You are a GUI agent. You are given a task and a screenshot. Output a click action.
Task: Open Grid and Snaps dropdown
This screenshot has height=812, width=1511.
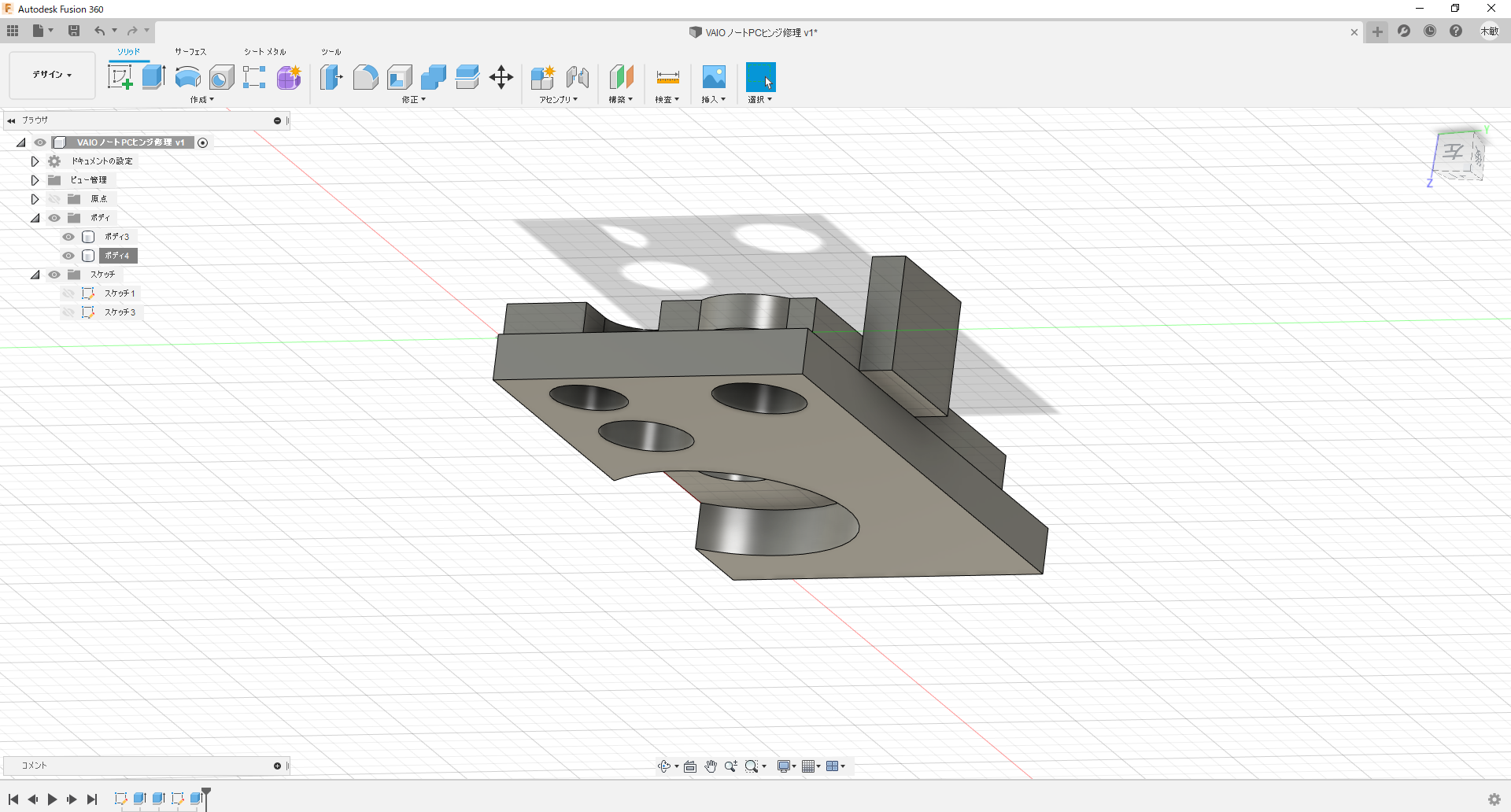(x=811, y=766)
